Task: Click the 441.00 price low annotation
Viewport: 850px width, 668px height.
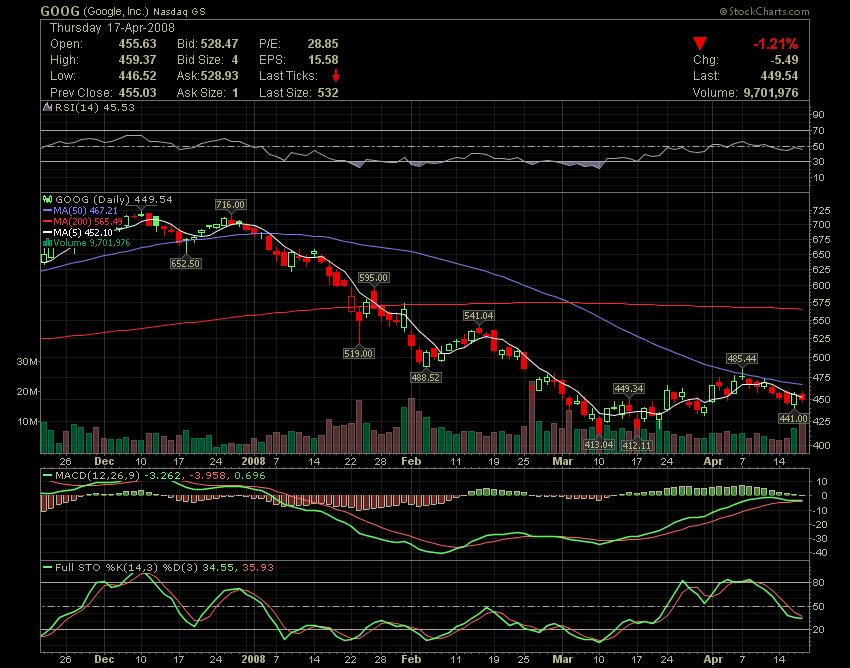Action: (793, 418)
